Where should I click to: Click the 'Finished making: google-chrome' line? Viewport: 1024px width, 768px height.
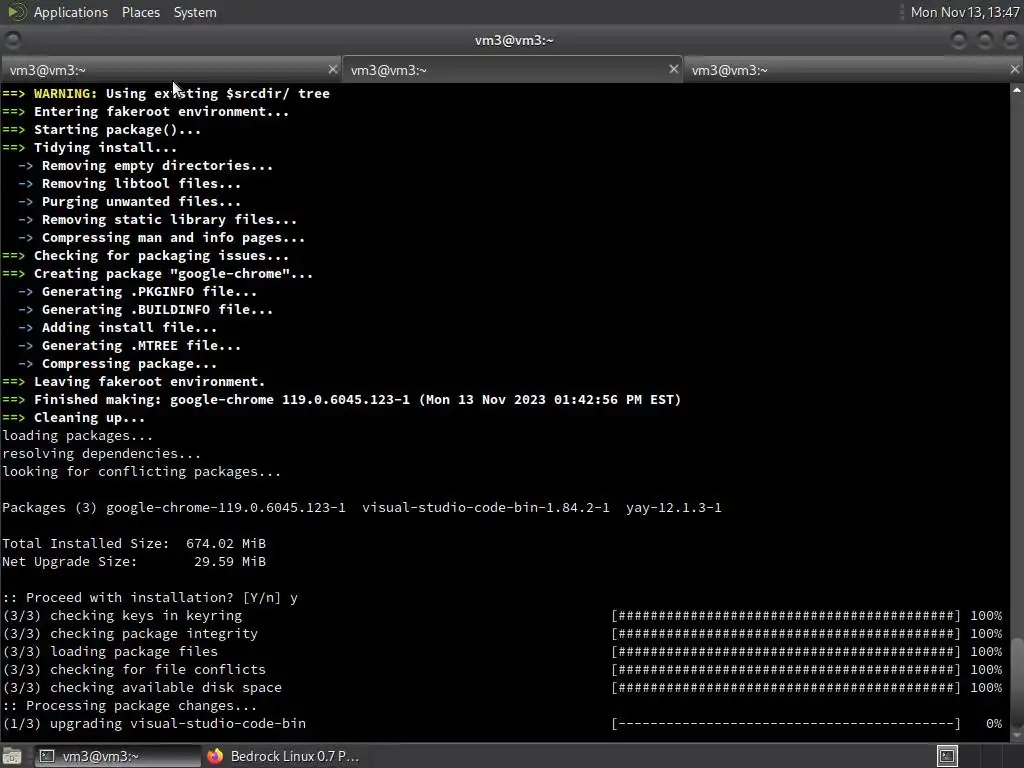point(342,400)
